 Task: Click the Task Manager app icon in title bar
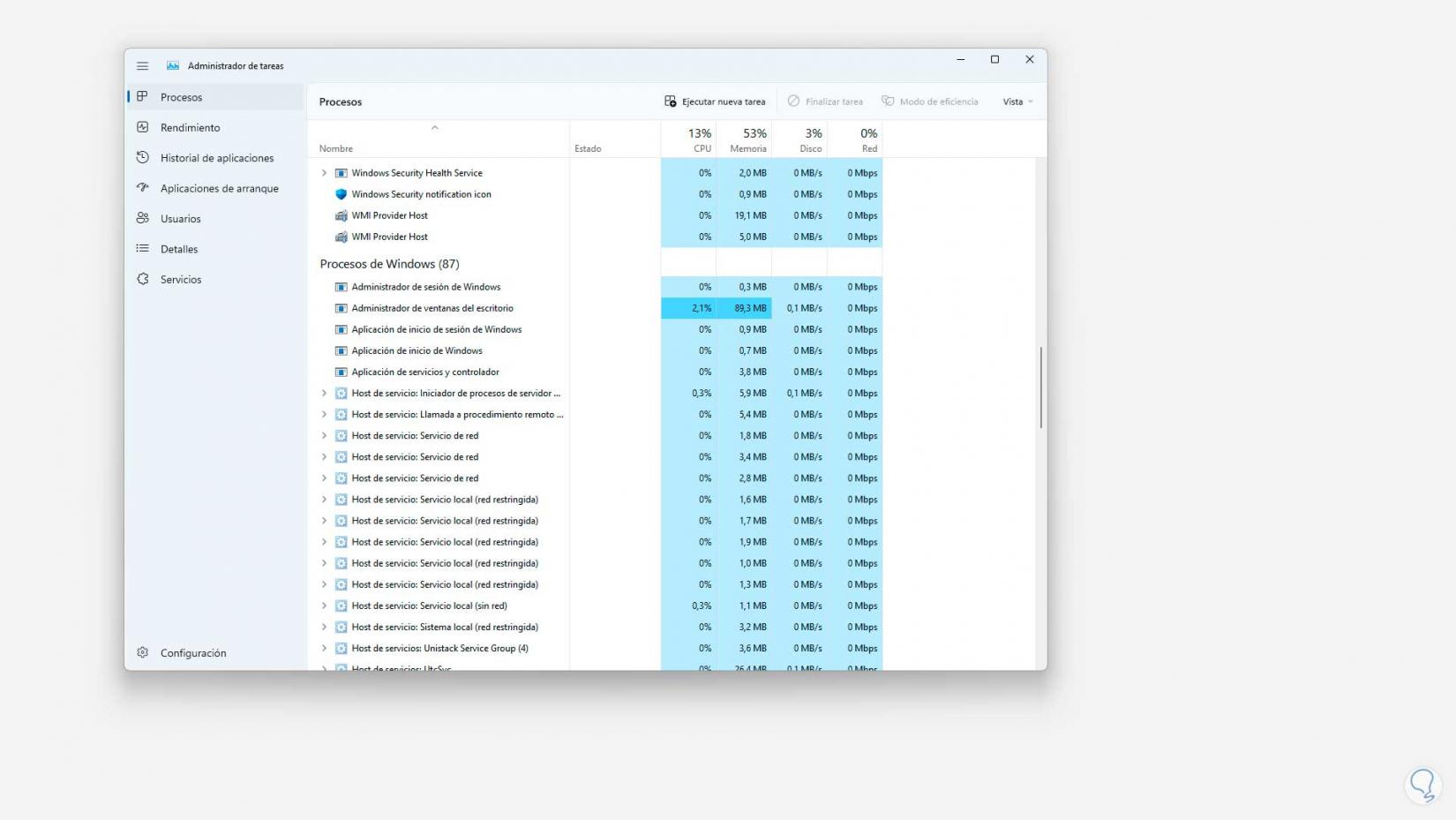coord(173,66)
